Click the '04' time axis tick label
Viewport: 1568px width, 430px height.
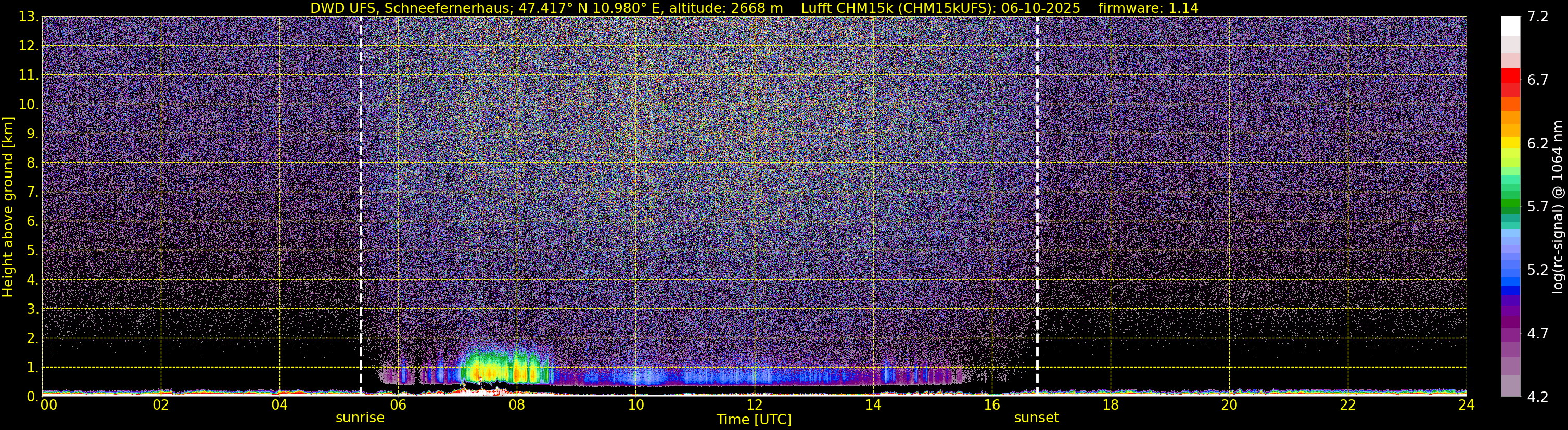[x=279, y=404]
